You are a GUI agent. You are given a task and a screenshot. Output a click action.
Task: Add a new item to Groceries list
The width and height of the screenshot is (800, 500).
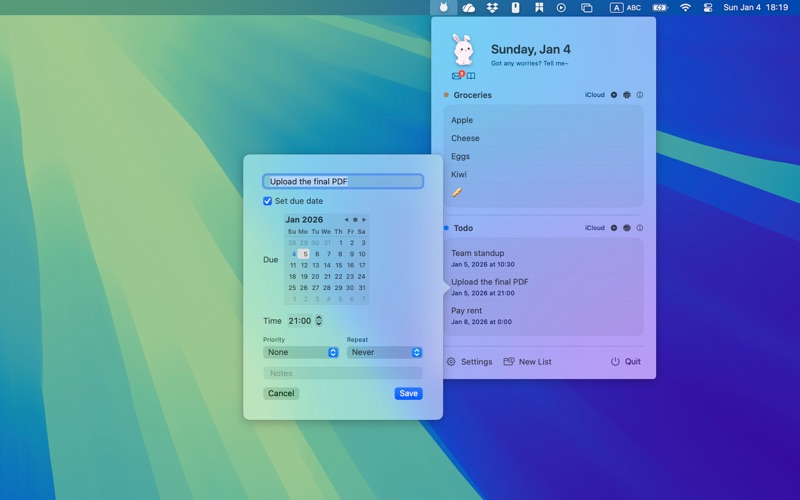pos(614,95)
